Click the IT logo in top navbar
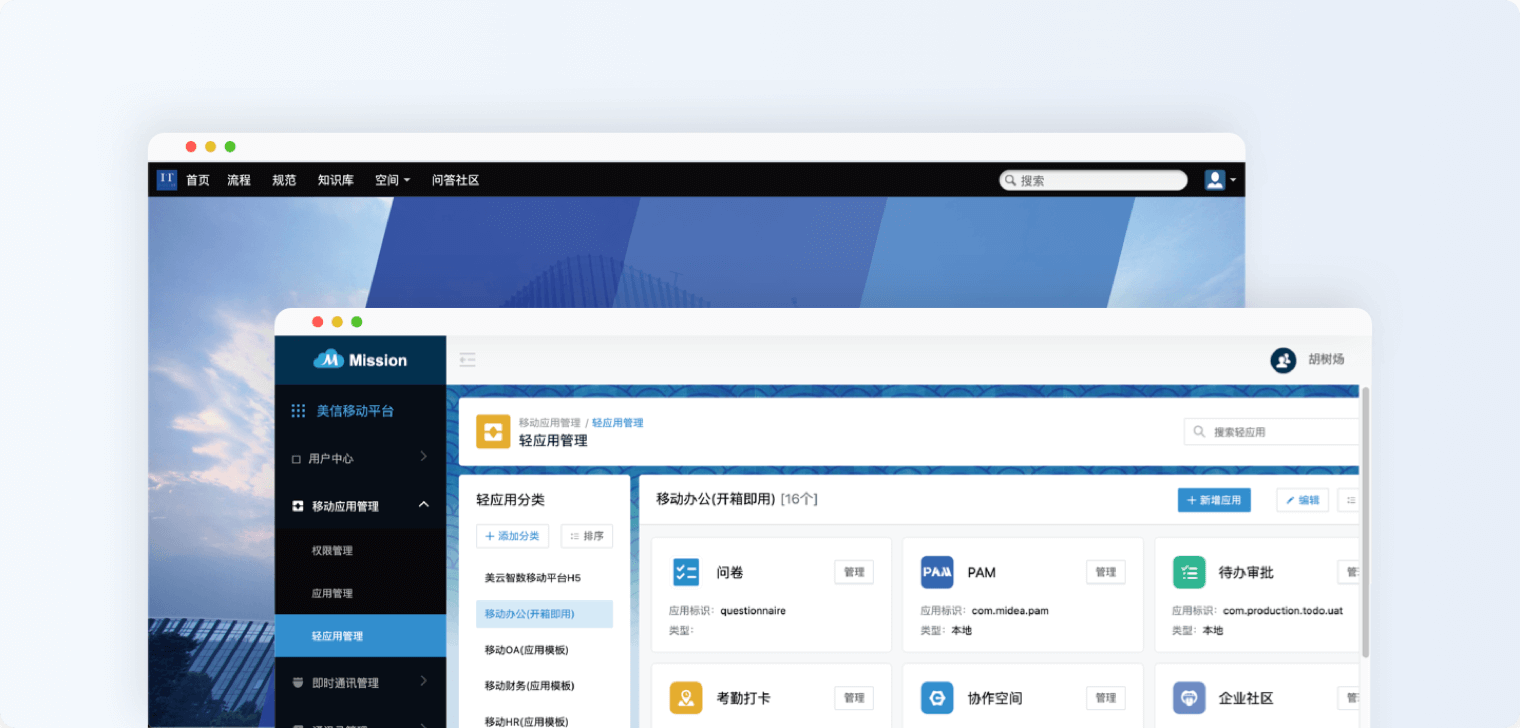The image size is (1520, 728). [167, 180]
